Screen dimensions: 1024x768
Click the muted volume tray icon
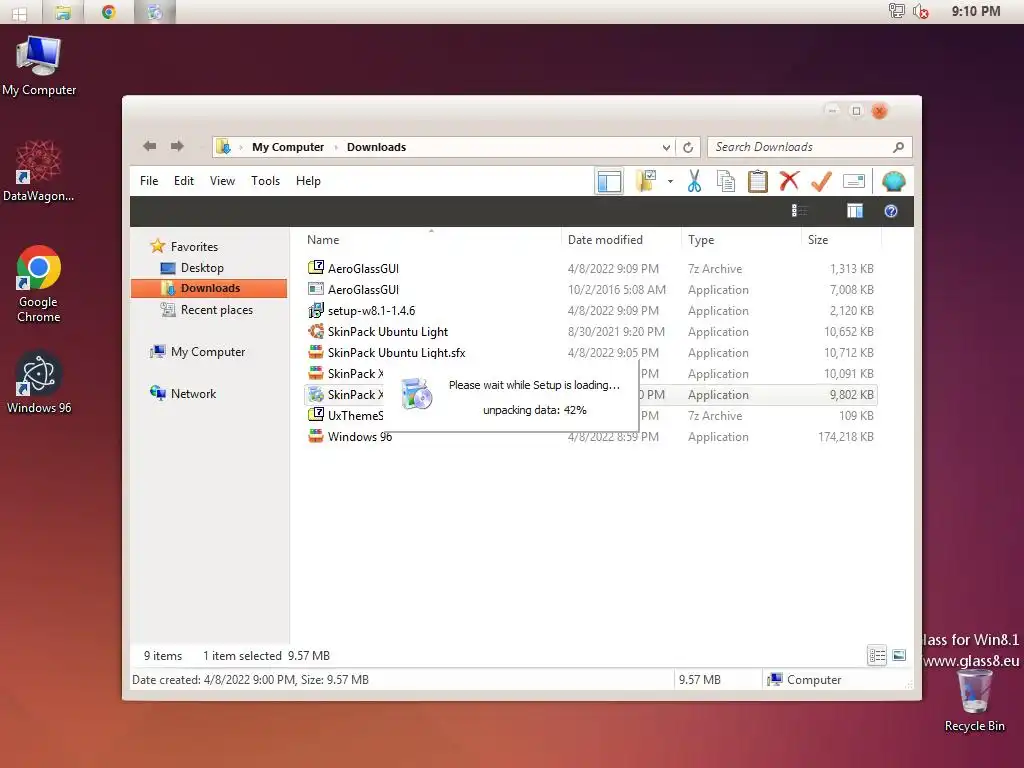point(921,11)
